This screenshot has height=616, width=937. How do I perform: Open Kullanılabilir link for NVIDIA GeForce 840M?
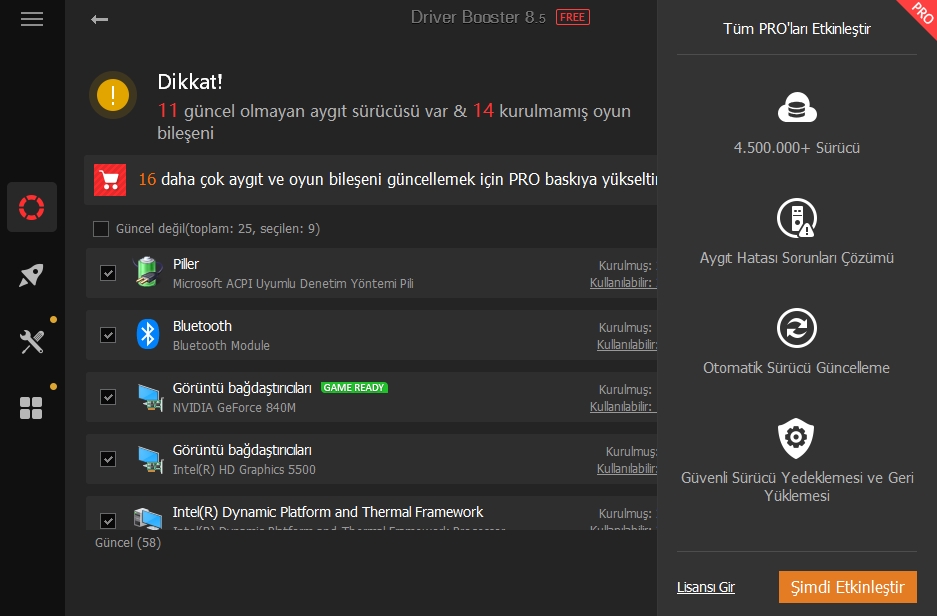[x=623, y=407]
